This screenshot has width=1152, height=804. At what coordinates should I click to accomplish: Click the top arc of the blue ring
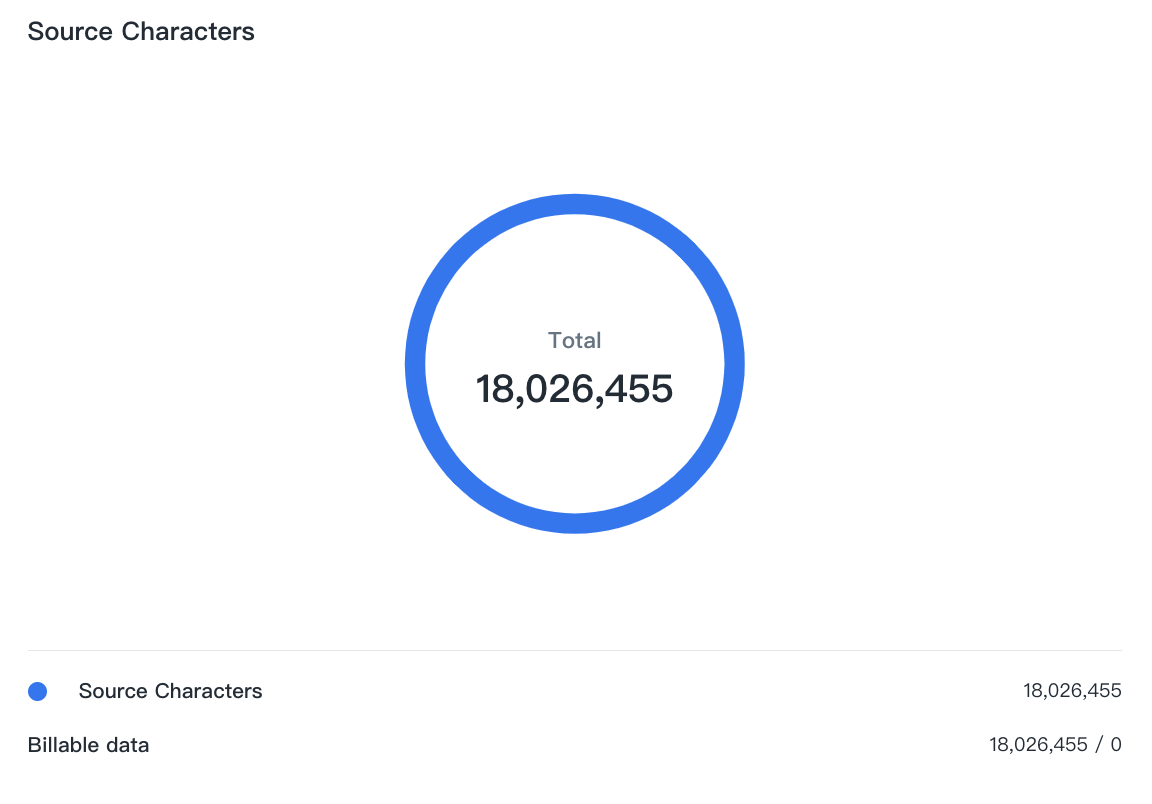click(575, 204)
